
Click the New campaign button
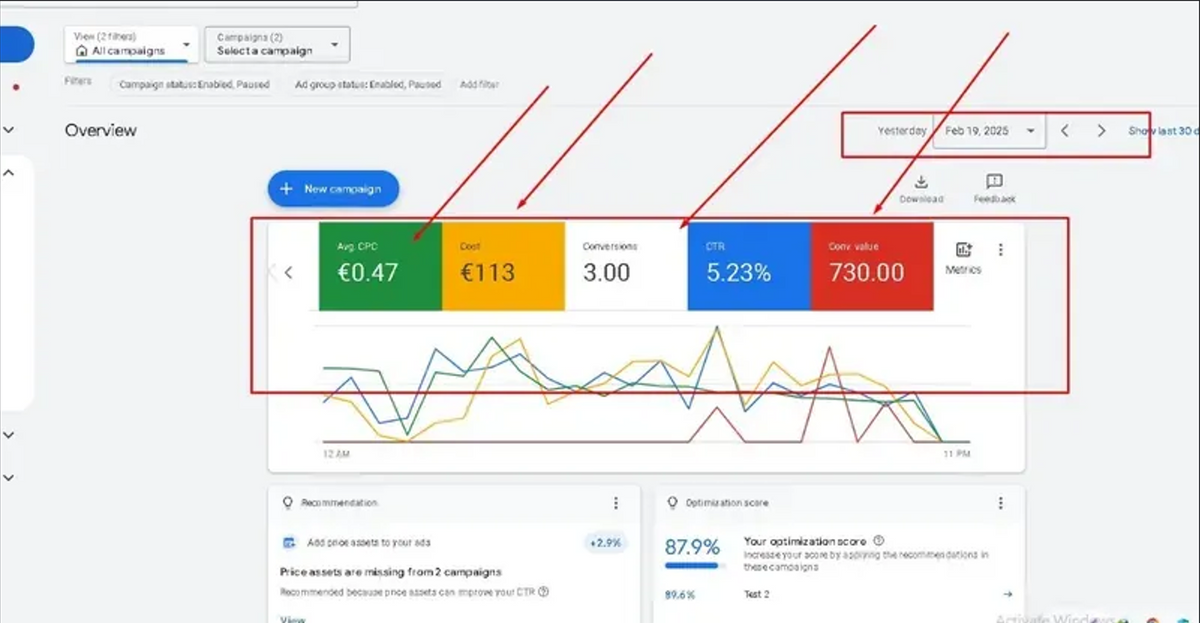point(333,189)
